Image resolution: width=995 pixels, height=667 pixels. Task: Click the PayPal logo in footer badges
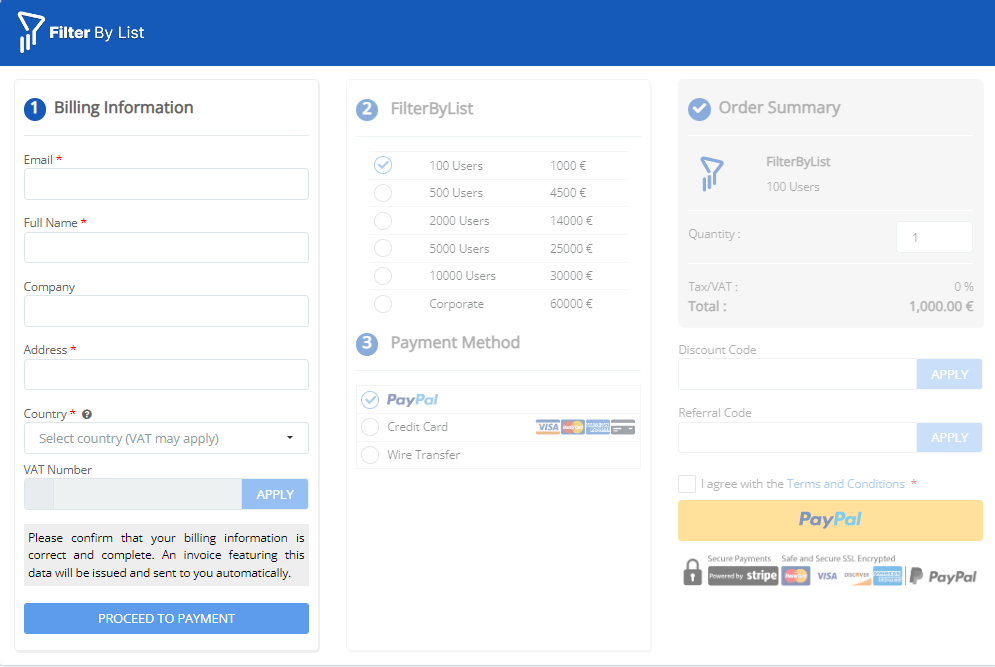coord(943,576)
